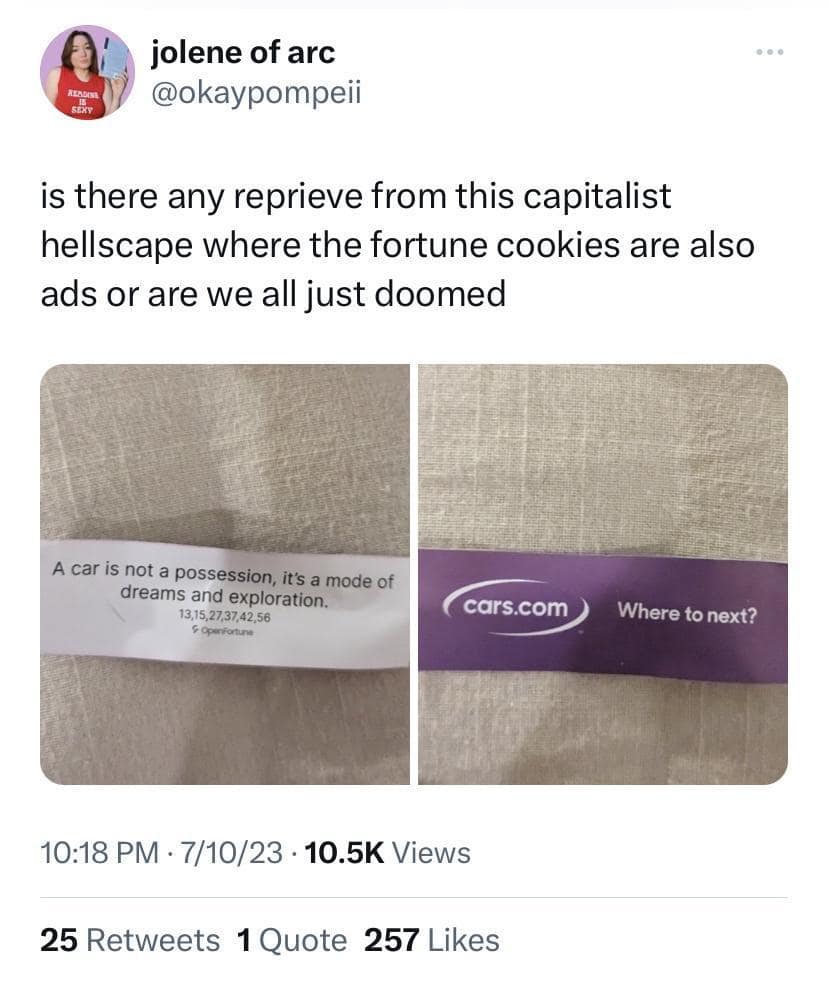Click the display name jolene of arc
Screen dimensions: 828x982
point(243,53)
